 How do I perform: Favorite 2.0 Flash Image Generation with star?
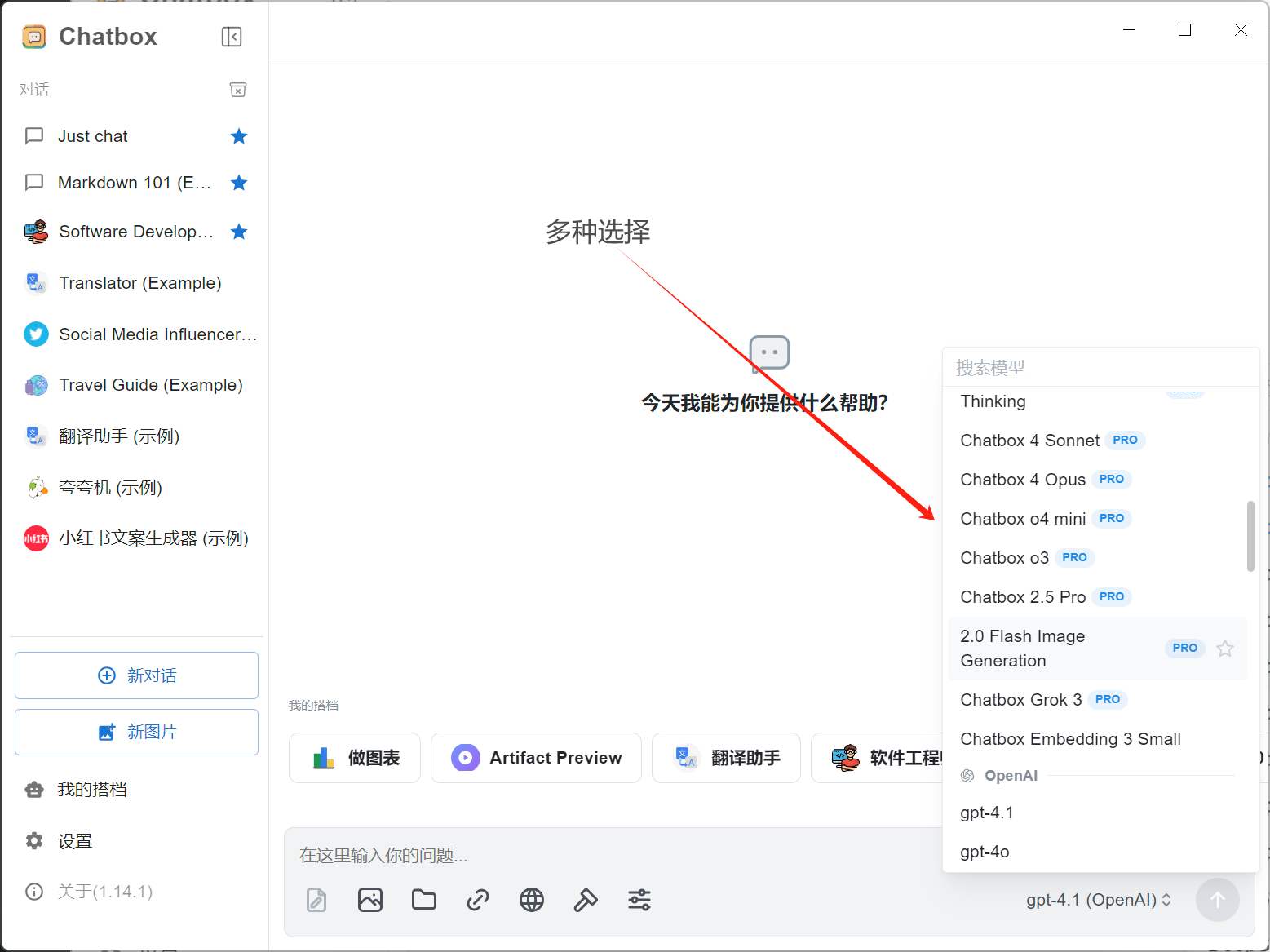click(x=1225, y=649)
